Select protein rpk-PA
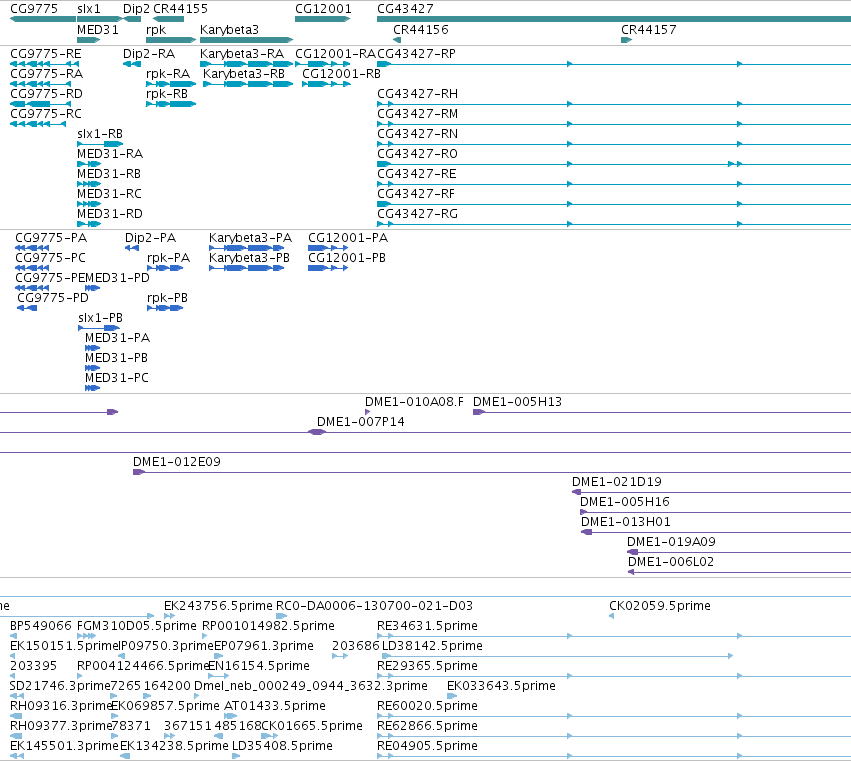The height and width of the screenshot is (761, 851). click(169, 258)
